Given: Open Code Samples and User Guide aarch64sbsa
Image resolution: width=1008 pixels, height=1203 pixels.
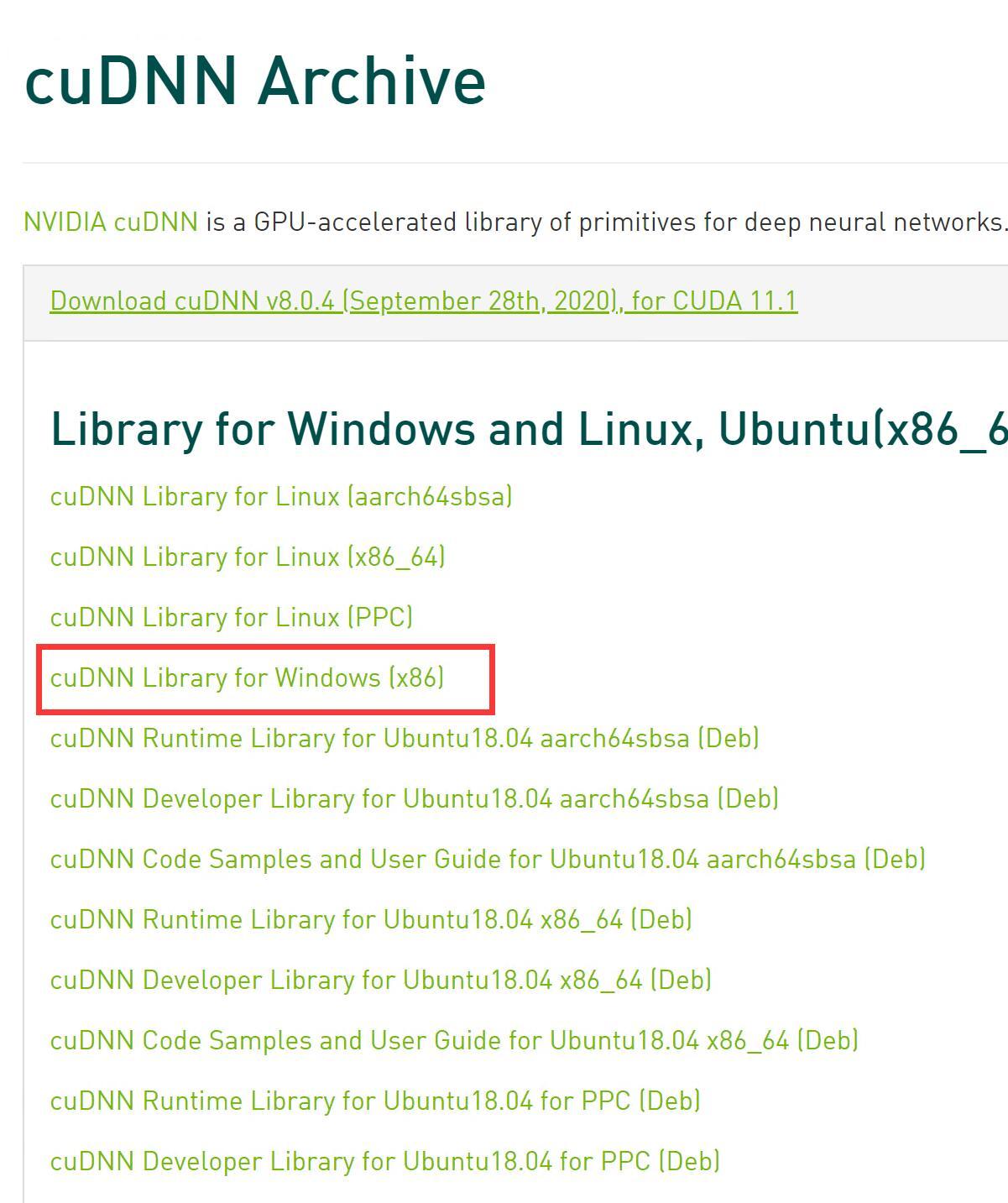Looking at the screenshot, I should (488, 859).
